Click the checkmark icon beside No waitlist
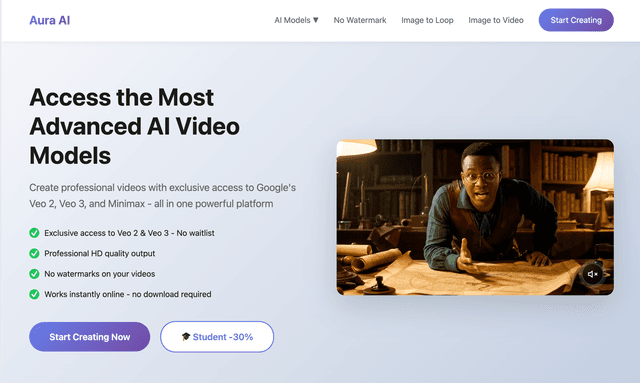640x383 pixels. (x=34, y=233)
